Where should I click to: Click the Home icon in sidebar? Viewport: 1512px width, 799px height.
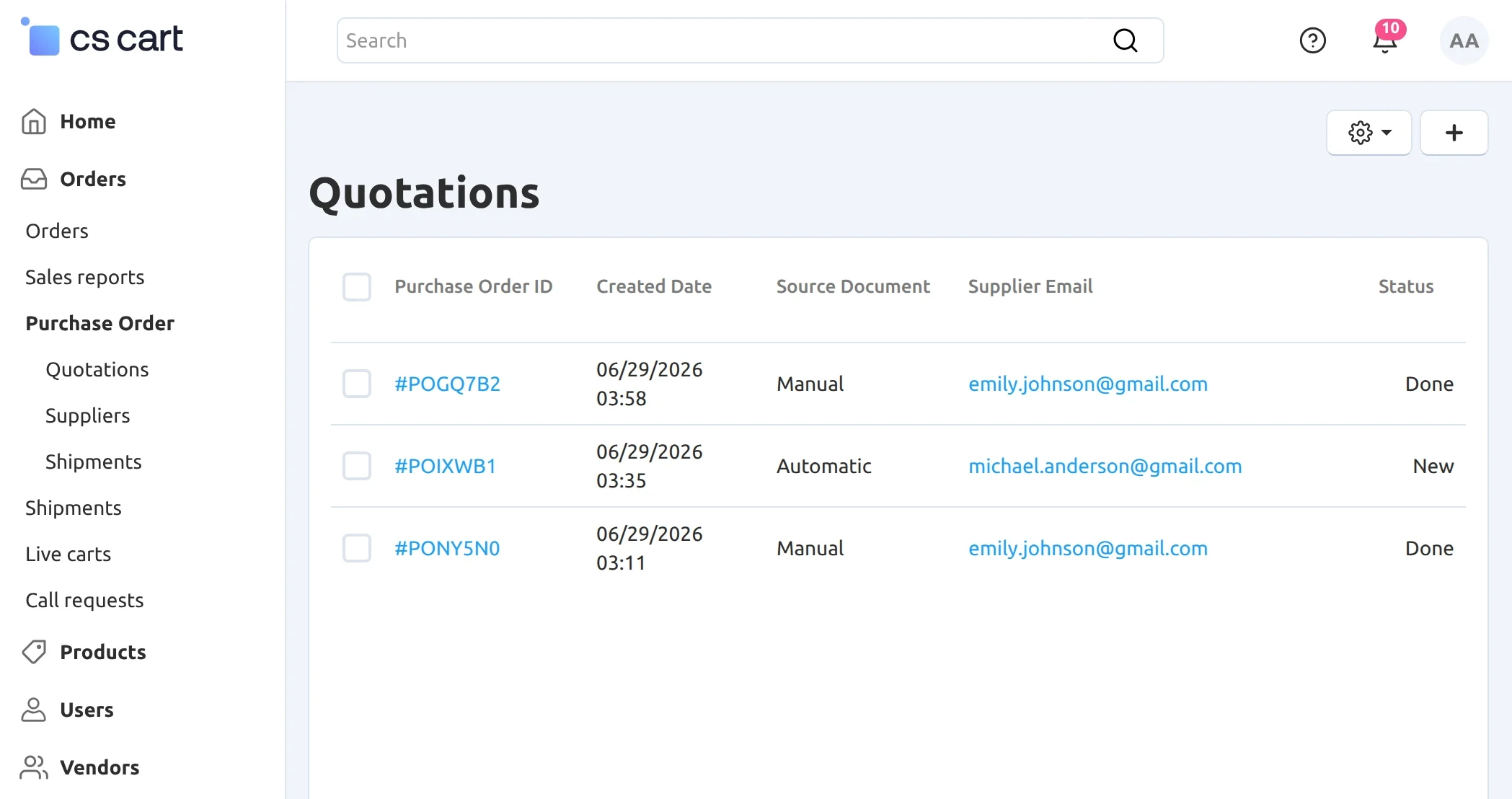pos(34,121)
